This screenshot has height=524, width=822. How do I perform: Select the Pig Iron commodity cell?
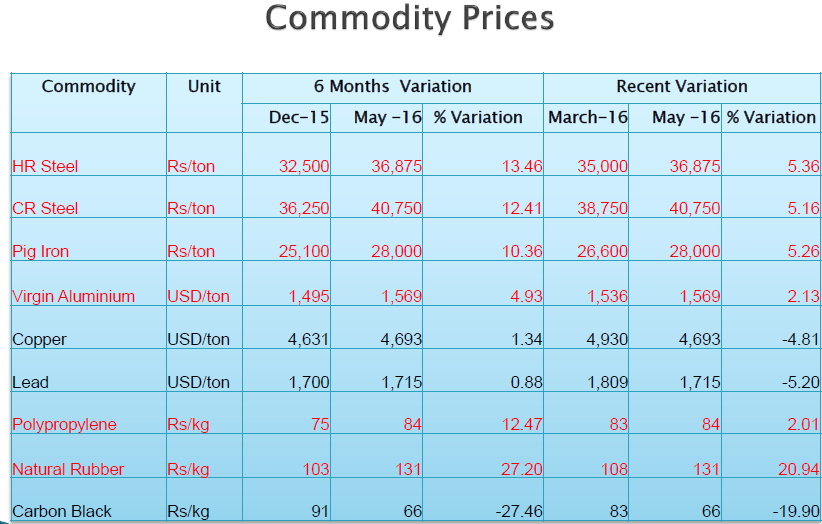coord(41,251)
